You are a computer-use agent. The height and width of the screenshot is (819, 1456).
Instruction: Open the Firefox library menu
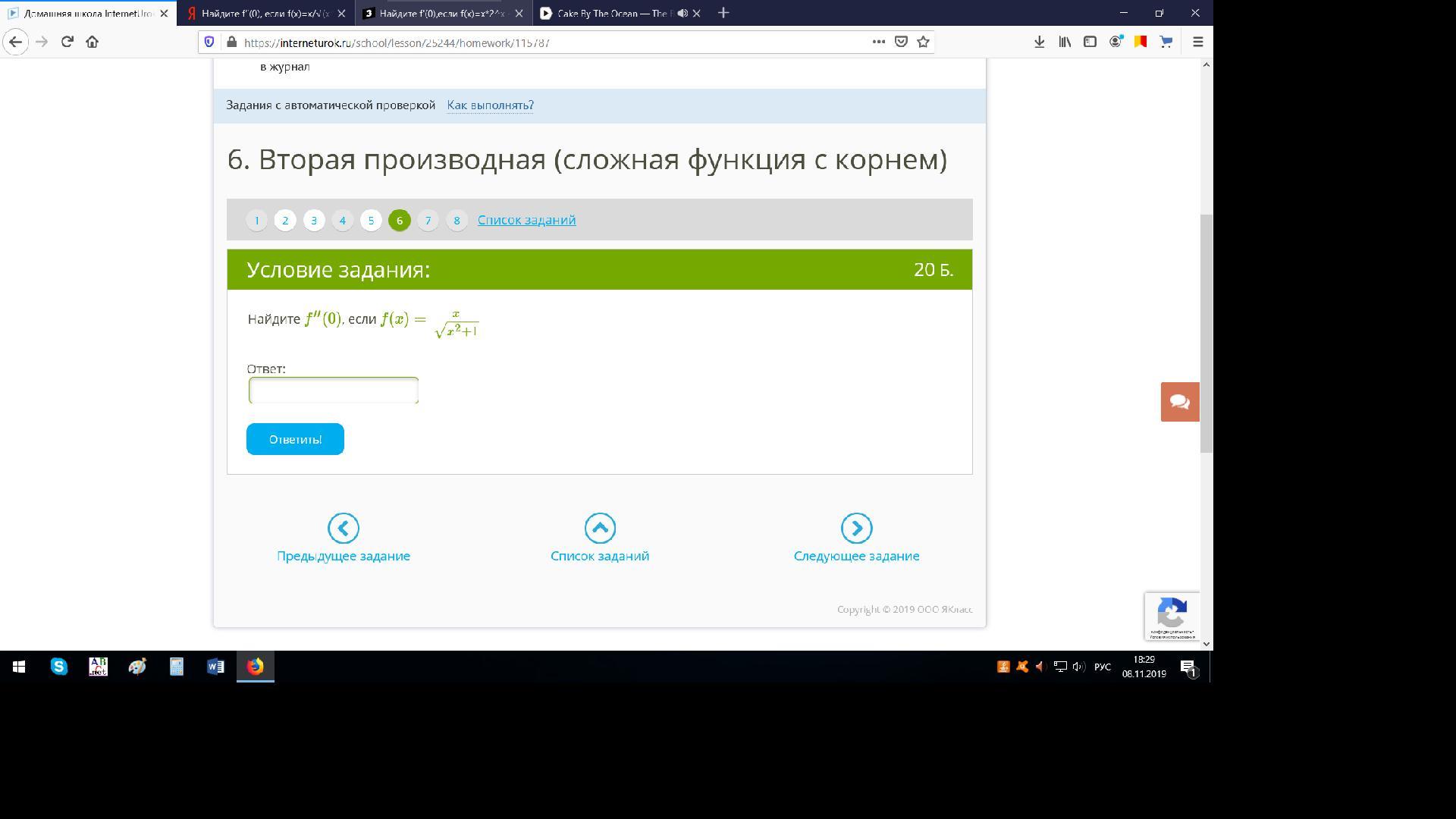pyautogui.click(x=1065, y=42)
